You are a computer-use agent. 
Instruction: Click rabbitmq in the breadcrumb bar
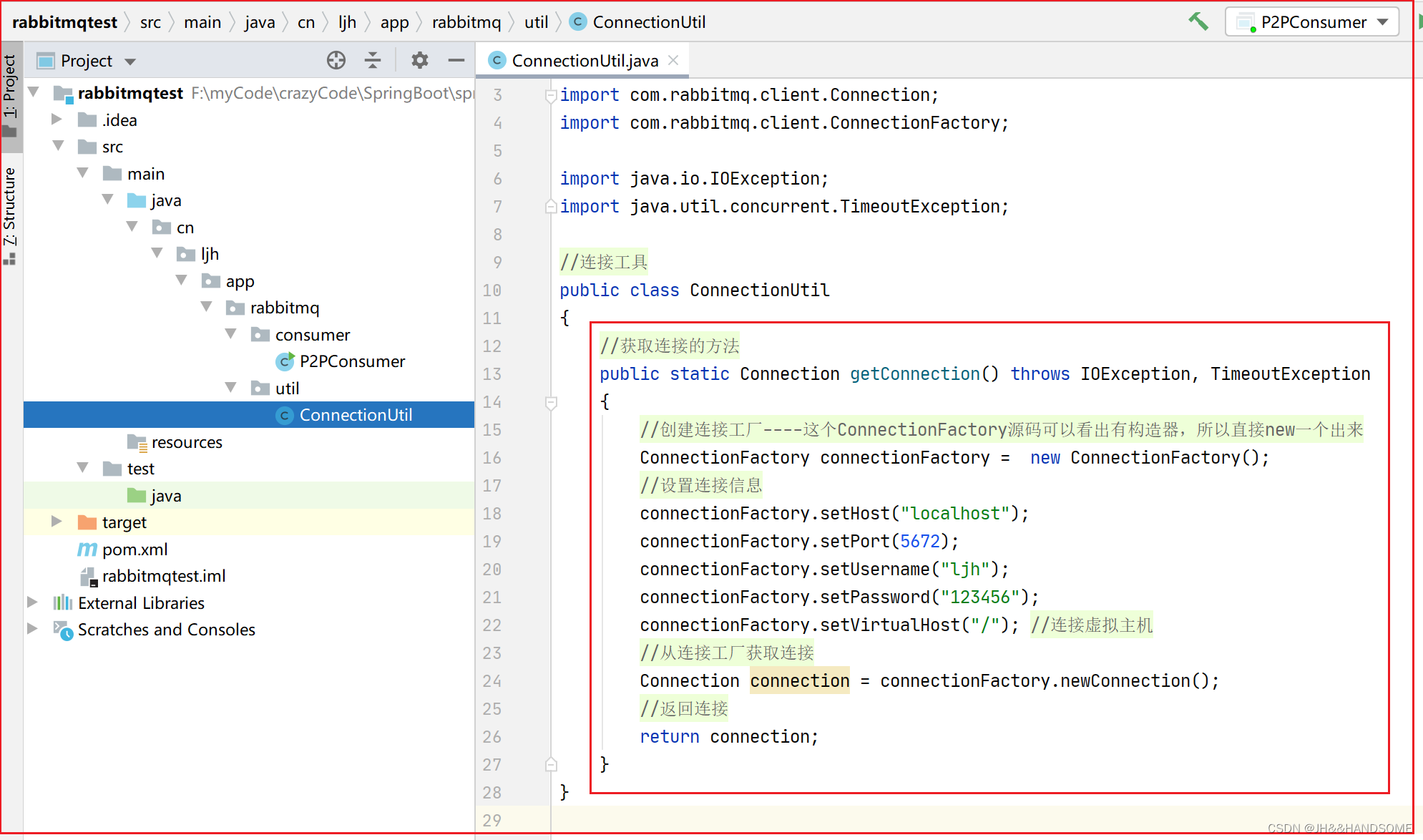click(x=466, y=22)
